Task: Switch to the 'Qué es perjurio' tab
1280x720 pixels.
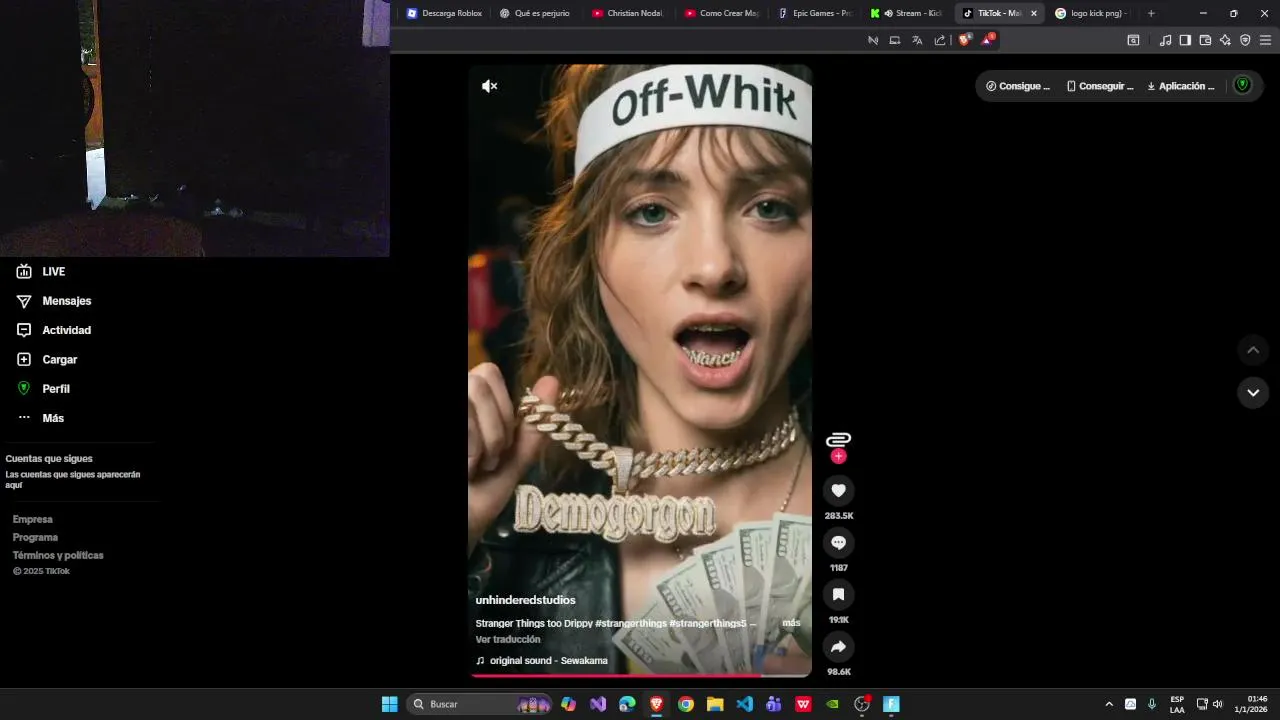Action: pos(536,13)
